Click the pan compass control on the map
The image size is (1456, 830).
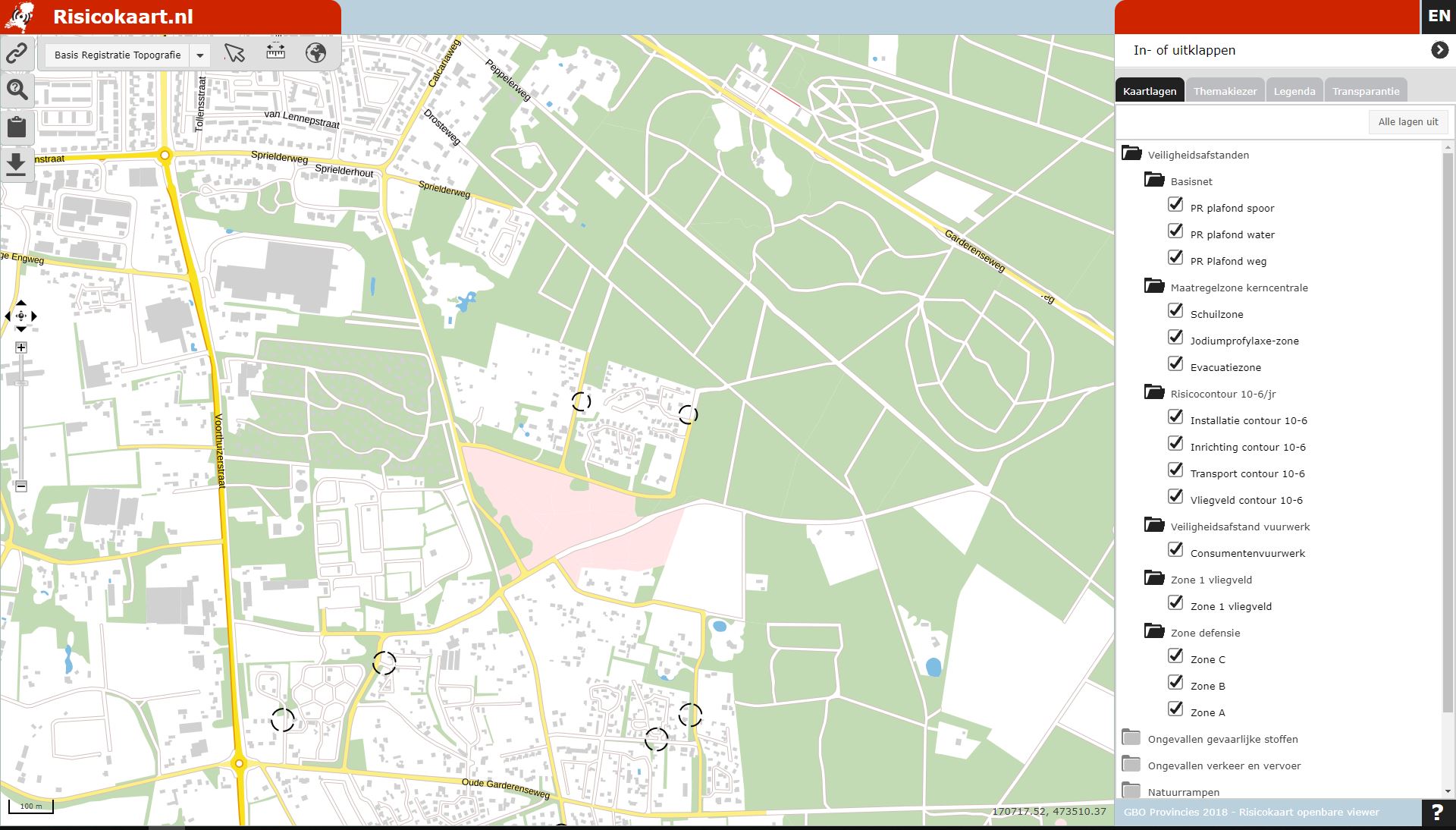[21, 316]
